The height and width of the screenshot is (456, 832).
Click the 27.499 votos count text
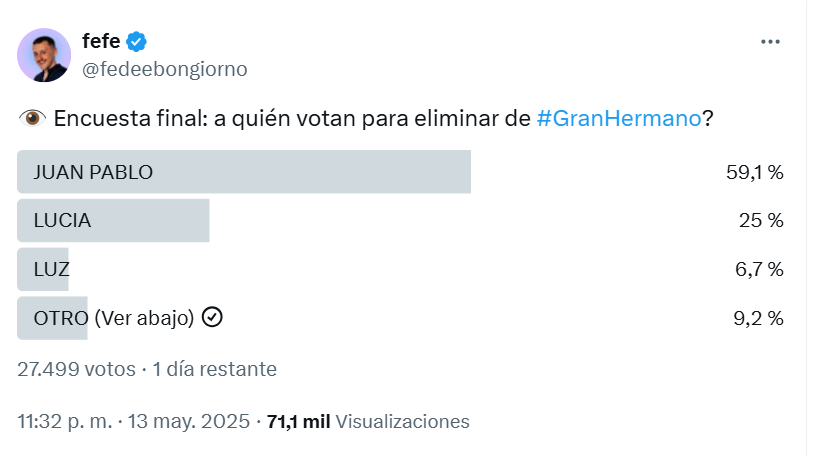click(76, 369)
